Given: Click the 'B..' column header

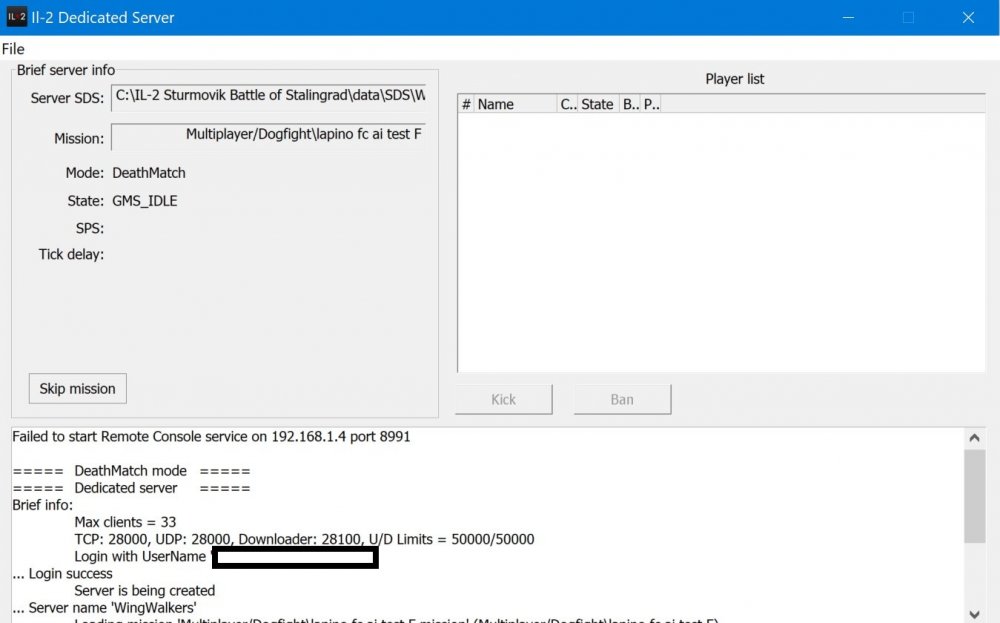Looking at the screenshot, I should 630,103.
